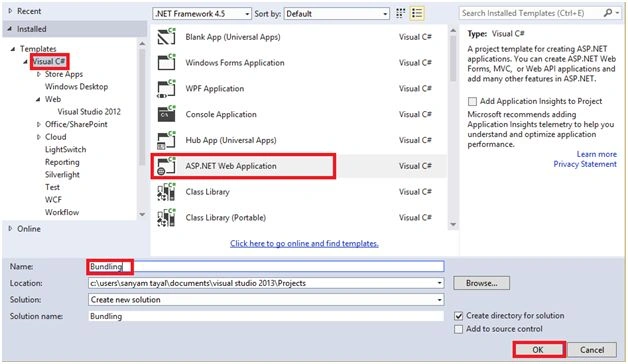The image size is (628, 364).
Task: Click the tree pane scroll up arrow
Action: pos(142,43)
